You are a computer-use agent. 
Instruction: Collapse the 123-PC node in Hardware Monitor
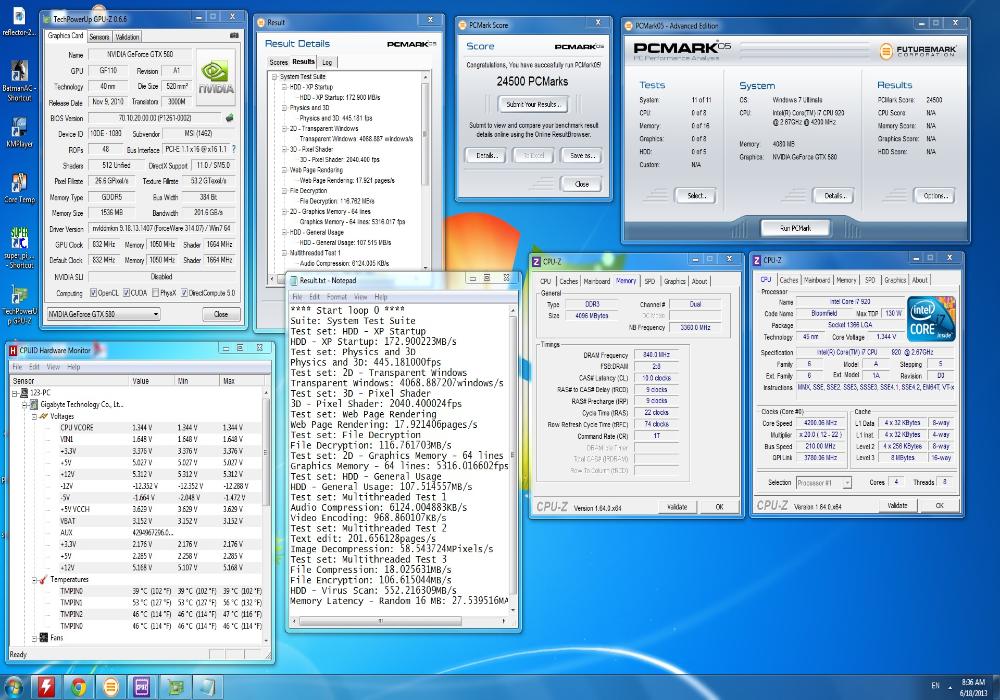15,393
